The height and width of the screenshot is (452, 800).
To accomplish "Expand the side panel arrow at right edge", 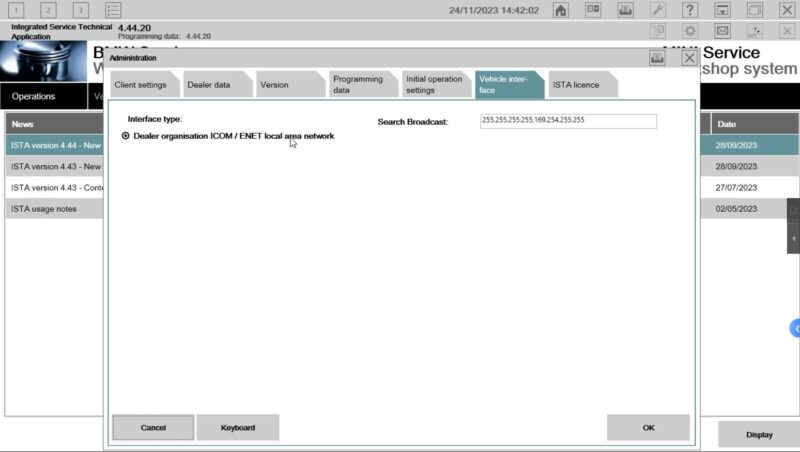I will [793, 238].
